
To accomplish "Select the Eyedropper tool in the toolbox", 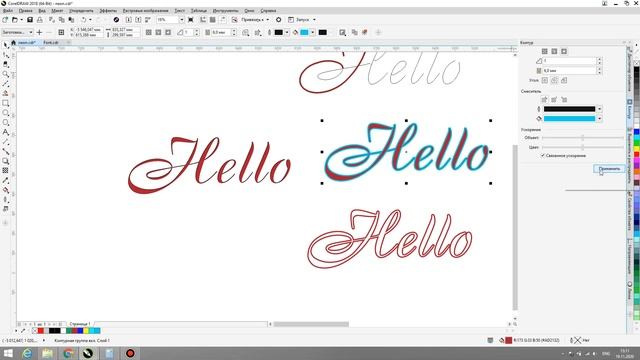I will tap(6, 180).
